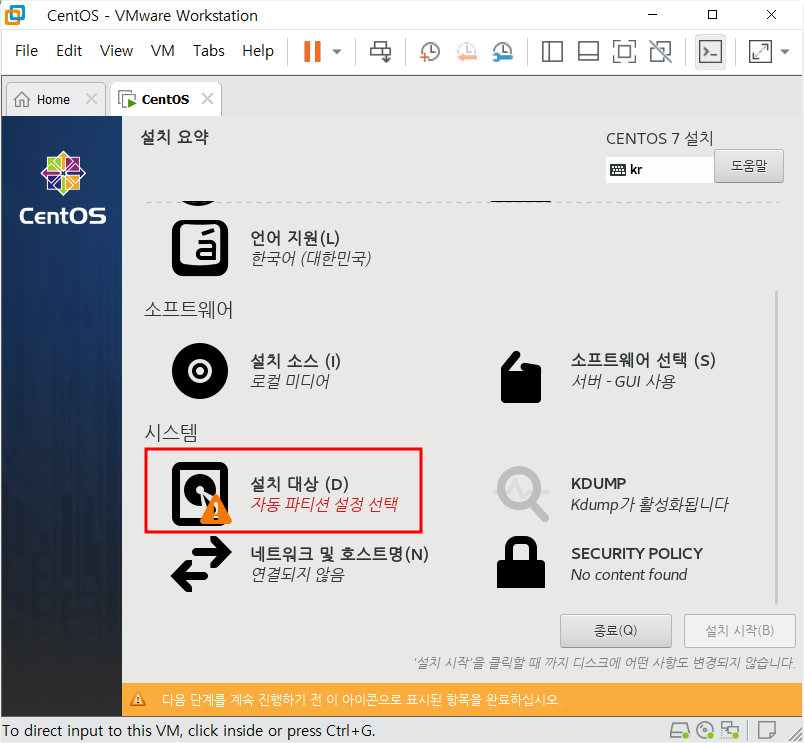Image resolution: width=804 pixels, height=743 pixels.
Task: Open the File menu
Action: pyautogui.click(x=26, y=51)
